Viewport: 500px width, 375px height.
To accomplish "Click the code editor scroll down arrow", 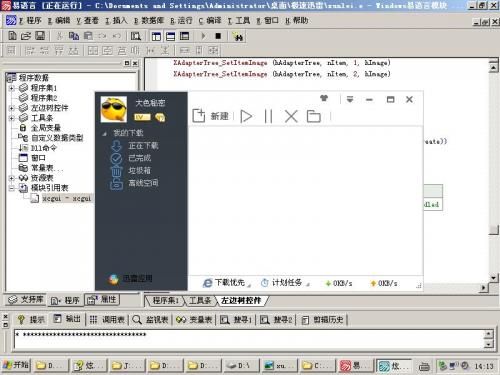I will 494,277.
